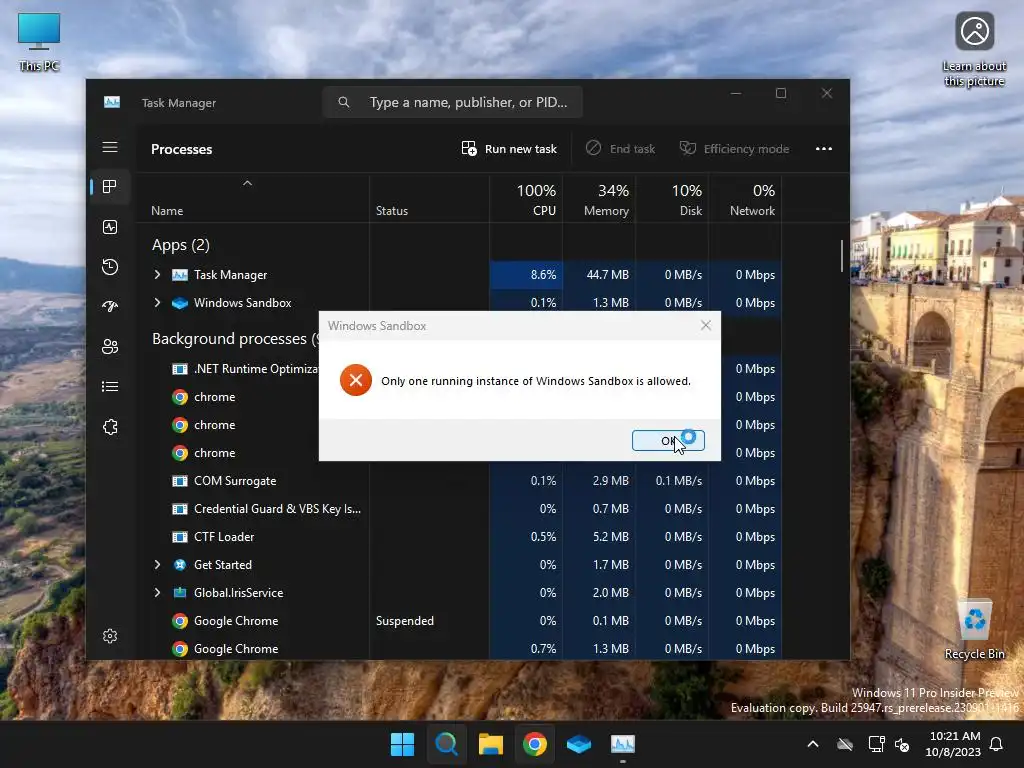Show hidden system tray icons chevron

pyautogui.click(x=813, y=744)
